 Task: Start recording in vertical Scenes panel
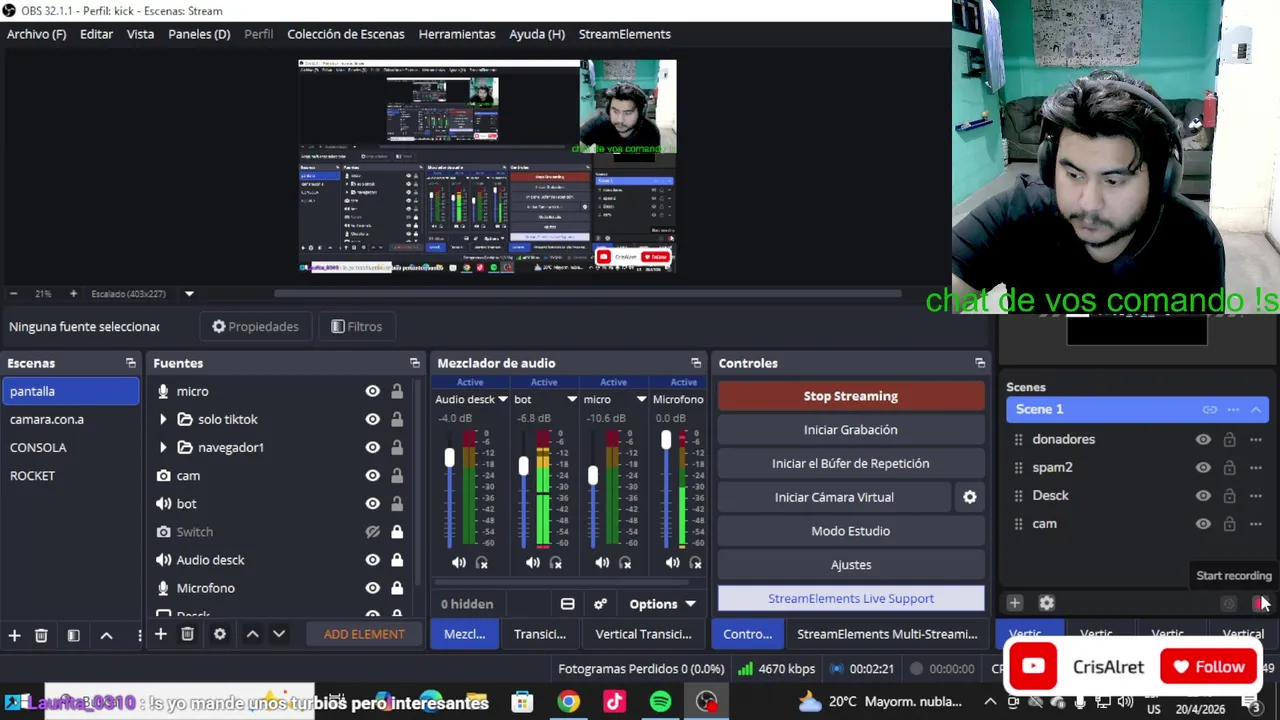coord(1258,603)
